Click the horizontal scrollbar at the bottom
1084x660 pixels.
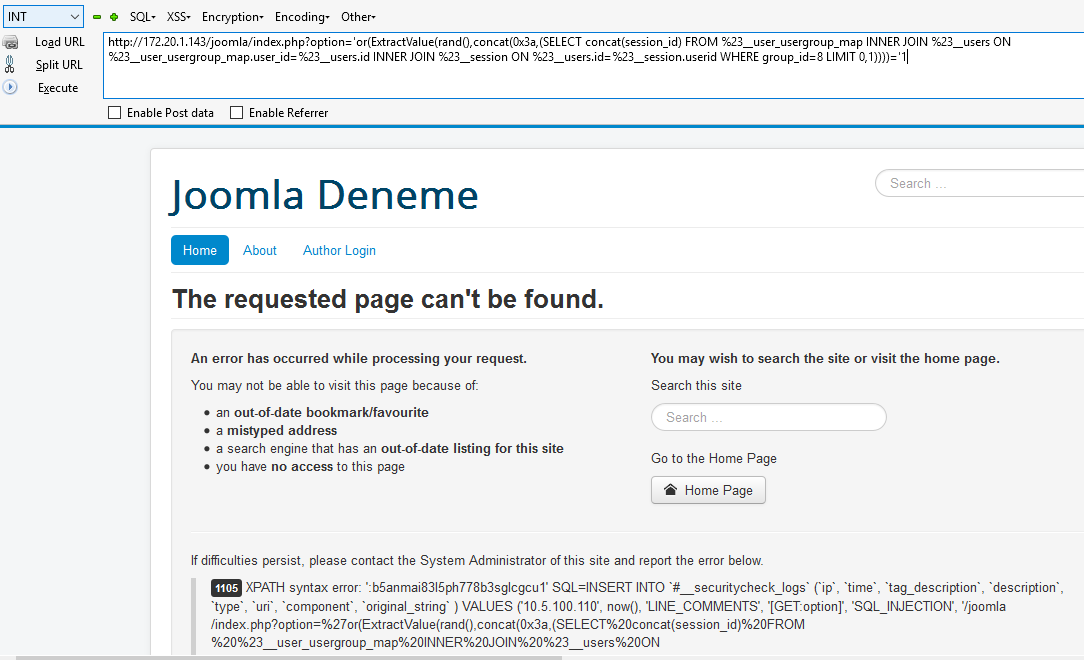pos(289,658)
